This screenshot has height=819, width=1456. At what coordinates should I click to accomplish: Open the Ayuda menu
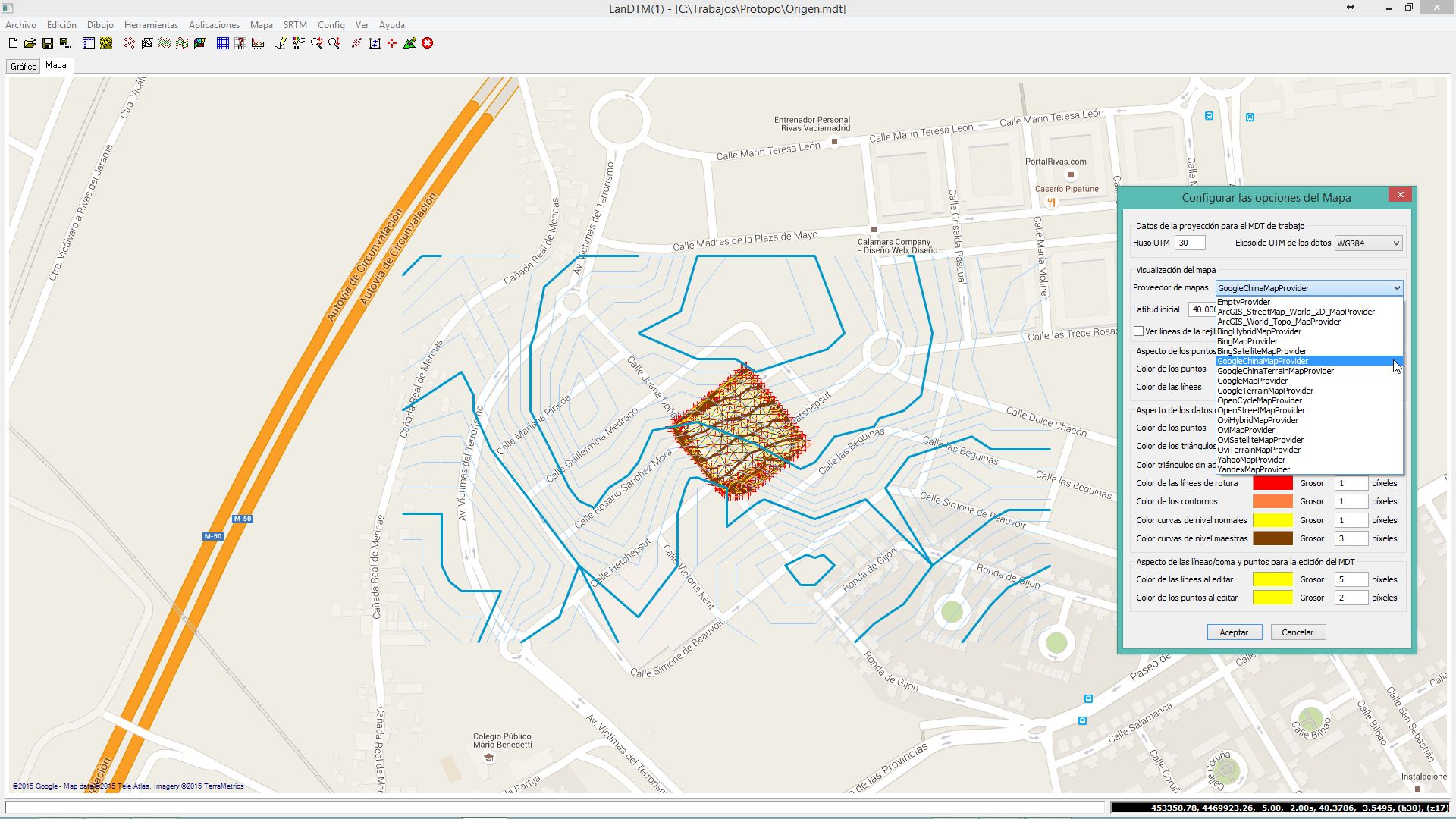(392, 25)
